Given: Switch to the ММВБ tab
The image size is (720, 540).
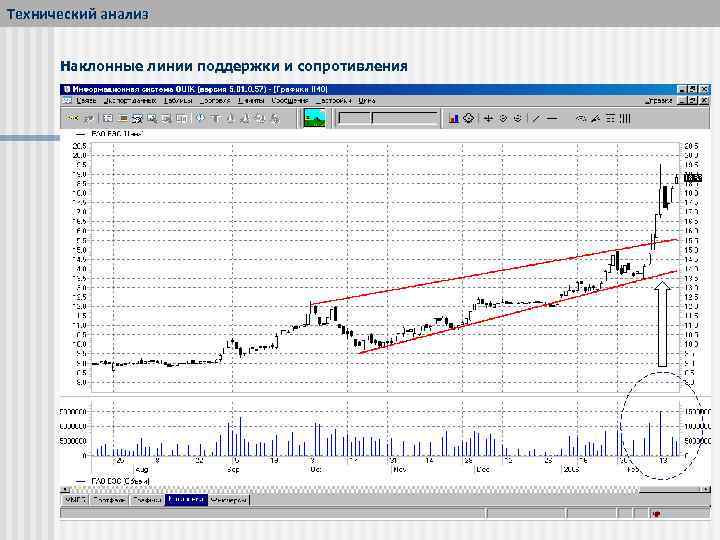Looking at the screenshot, I should point(75,500).
